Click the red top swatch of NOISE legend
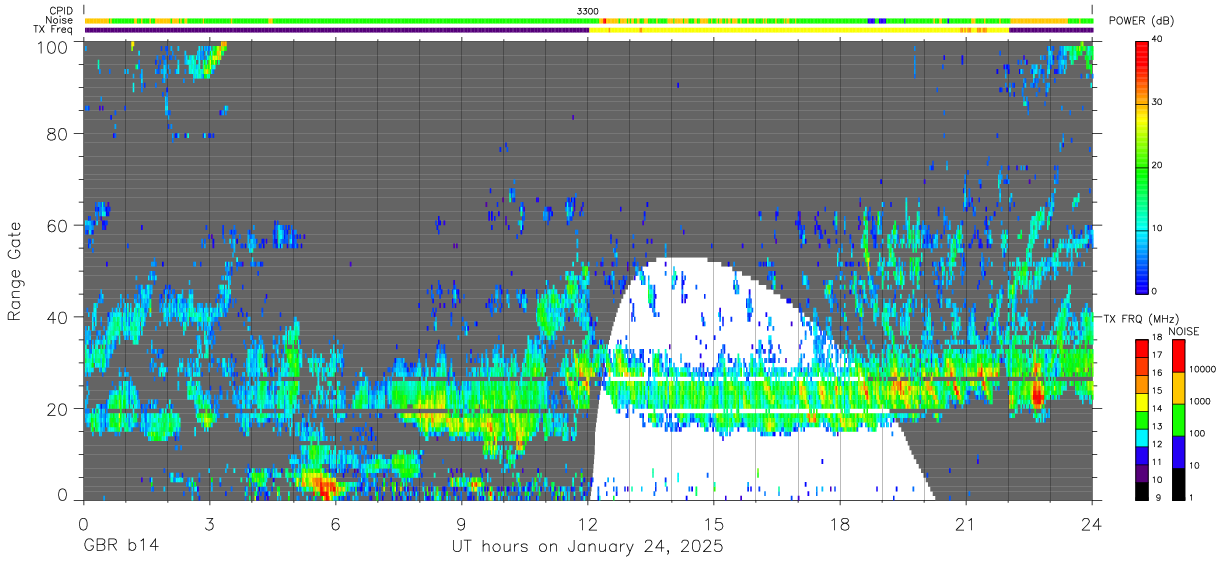1228x567 pixels. tap(1178, 356)
